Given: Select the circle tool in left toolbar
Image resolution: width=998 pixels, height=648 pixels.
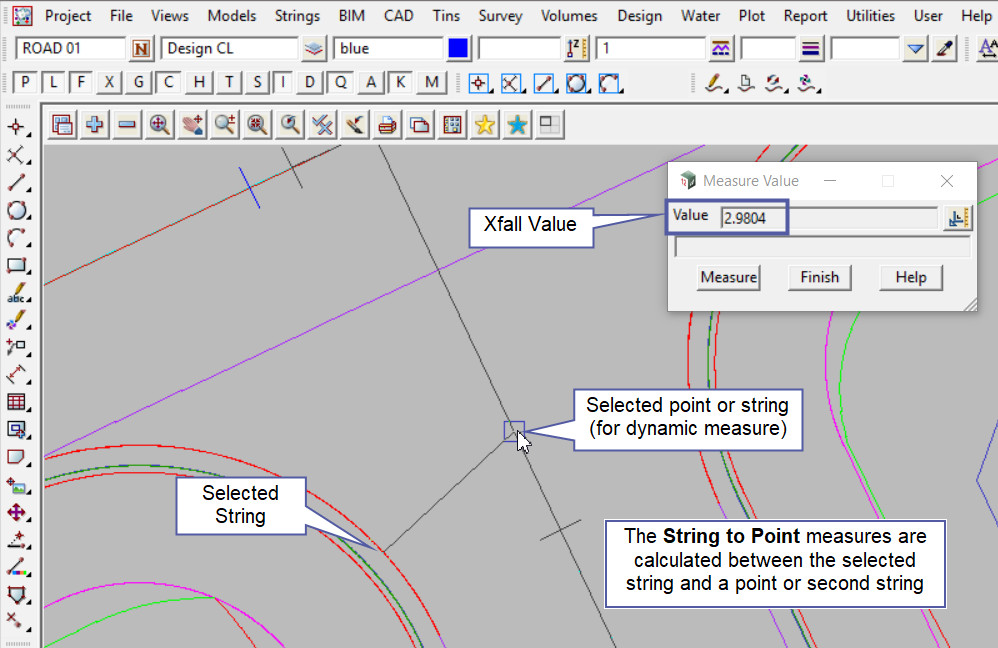Looking at the screenshot, I should (16, 211).
